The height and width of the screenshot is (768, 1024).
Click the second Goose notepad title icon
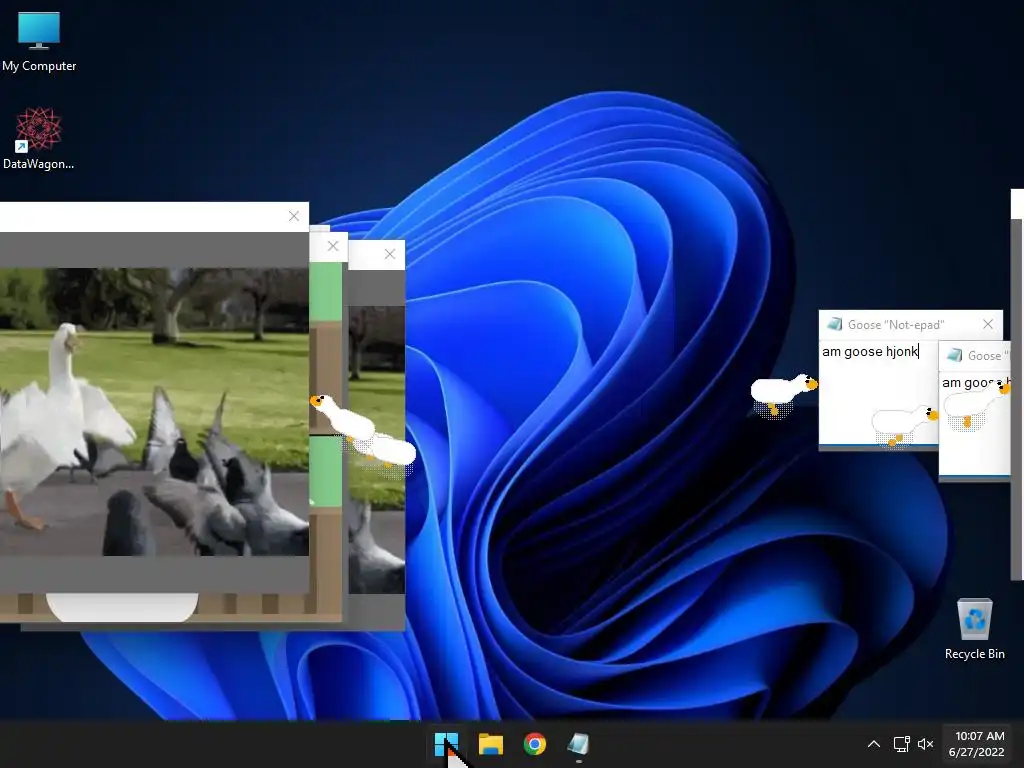coord(955,355)
